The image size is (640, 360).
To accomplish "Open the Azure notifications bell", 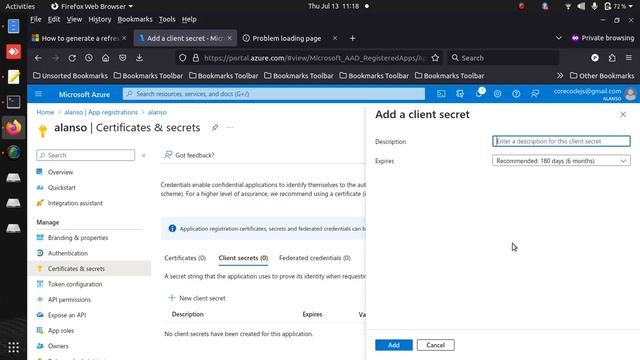I will 479,94.
